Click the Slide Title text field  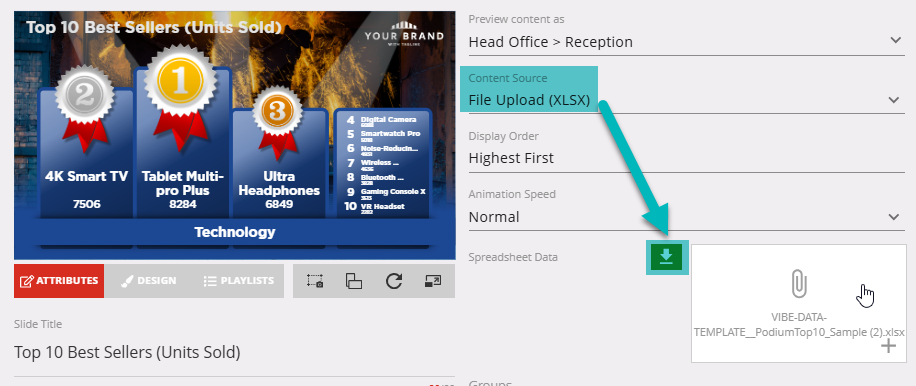tap(234, 353)
